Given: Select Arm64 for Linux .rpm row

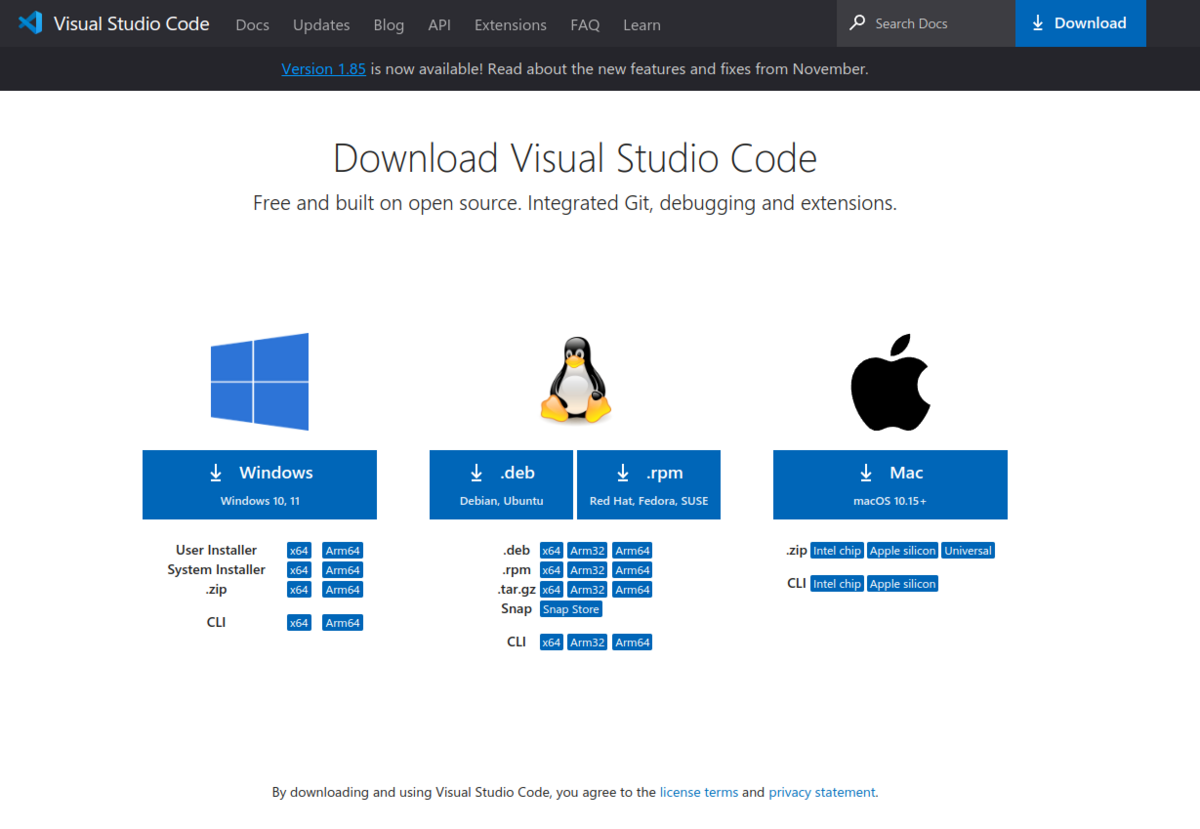Looking at the screenshot, I should coord(632,570).
